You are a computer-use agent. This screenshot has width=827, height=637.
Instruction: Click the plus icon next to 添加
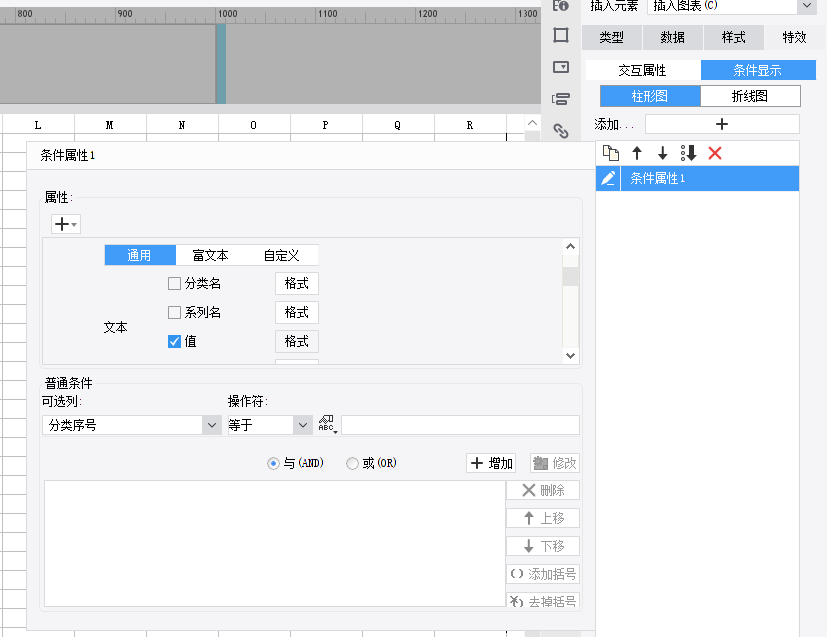(x=722, y=124)
